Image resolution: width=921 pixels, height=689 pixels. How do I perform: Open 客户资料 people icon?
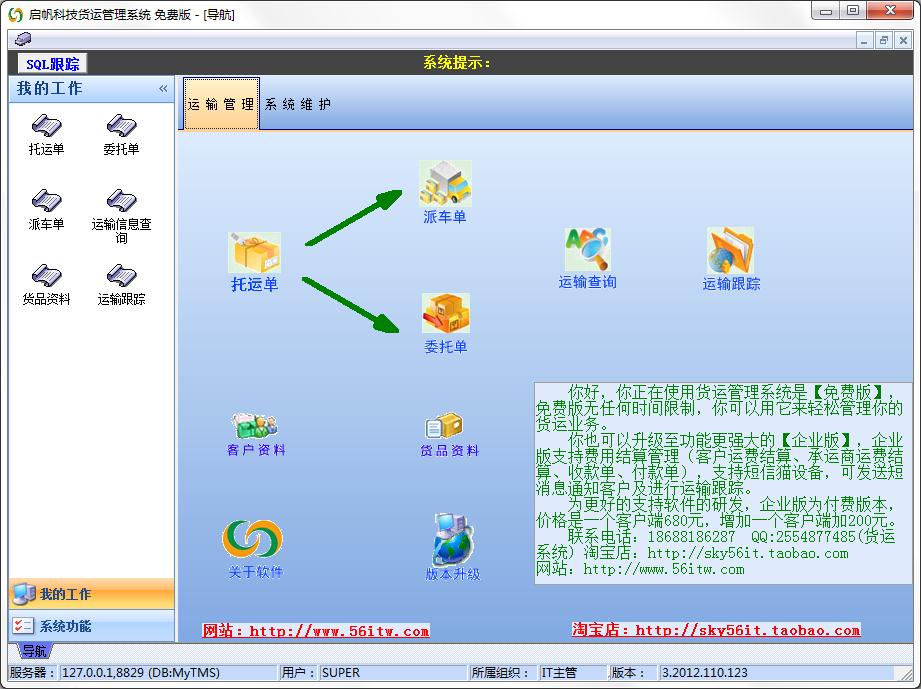pos(256,425)
